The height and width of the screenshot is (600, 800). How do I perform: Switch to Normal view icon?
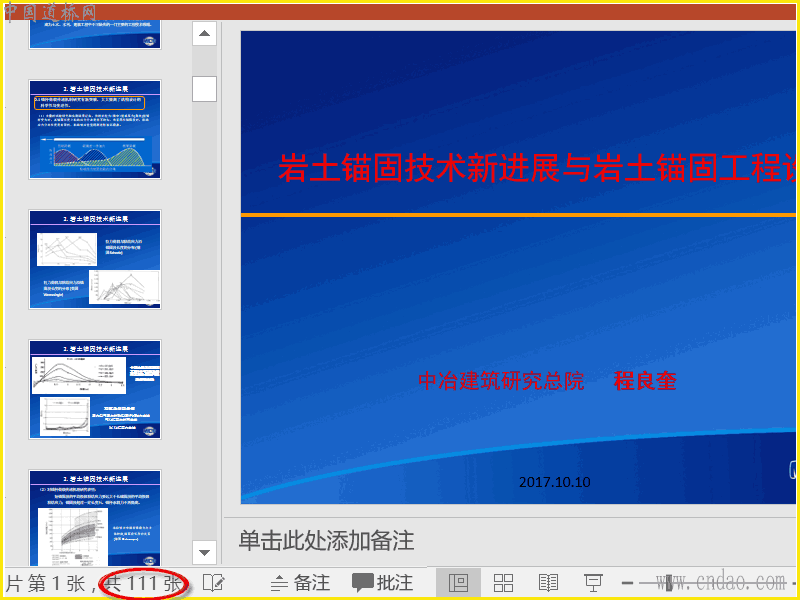tap(458, 583)
